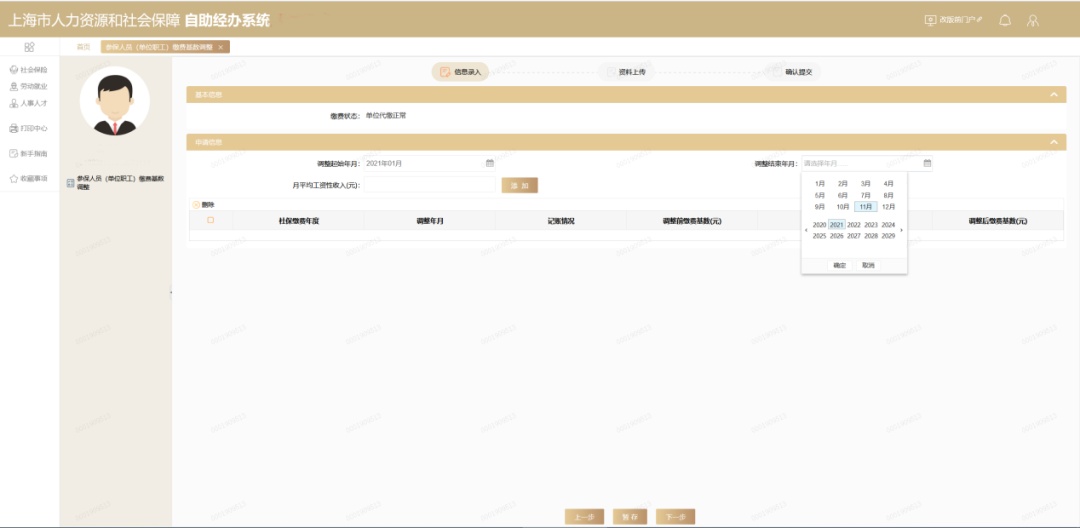Select 1月 in the month picker

click(x=820, y=184)
